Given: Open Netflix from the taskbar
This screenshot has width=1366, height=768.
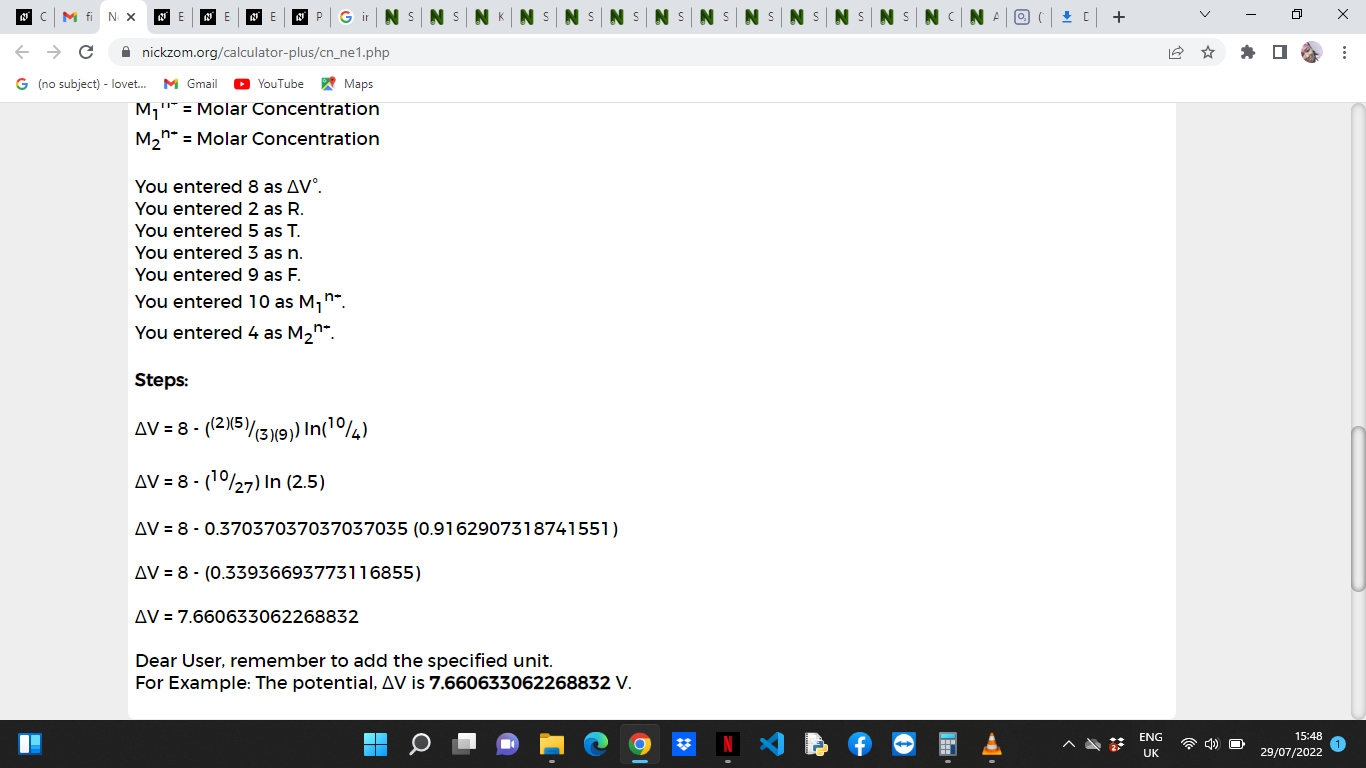Looking at the screenshot, I should pyautogui.click(x=728, y=744).
